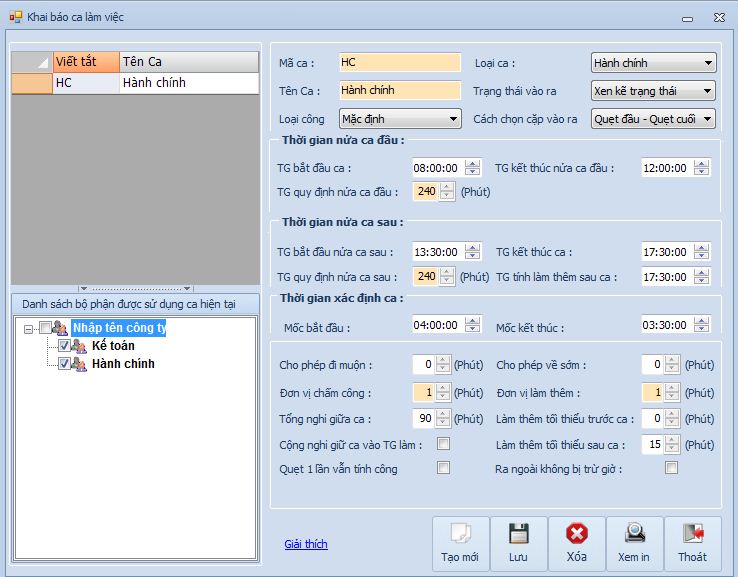Click the Tên Ca text field
The height and width of the screenshot is (577, 738).
point(399,90)
